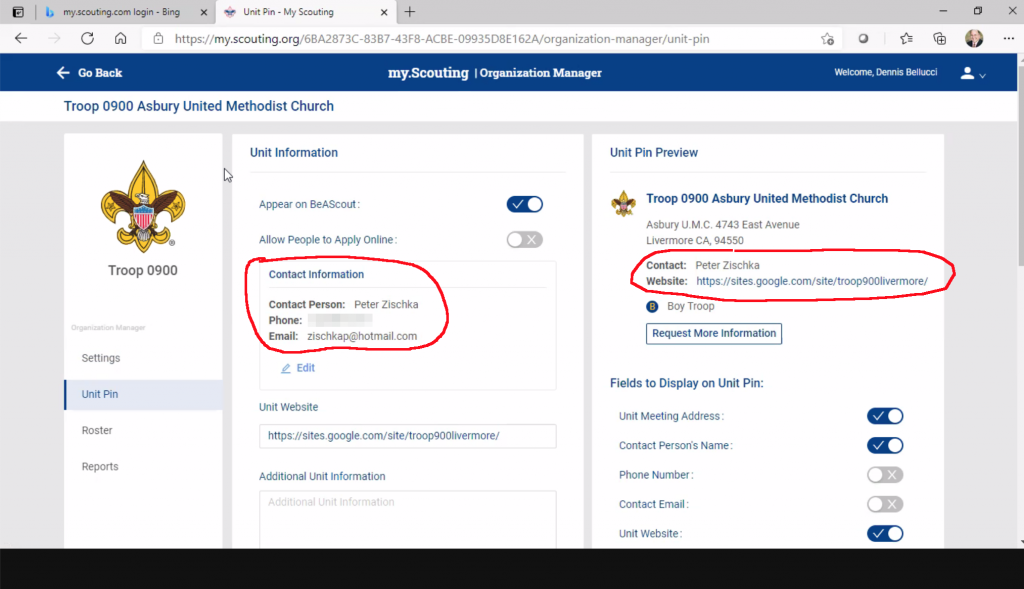The height and width of the screenshot is (589, 1024).
Task: Click the Unit Website input field
Action: 407,436
